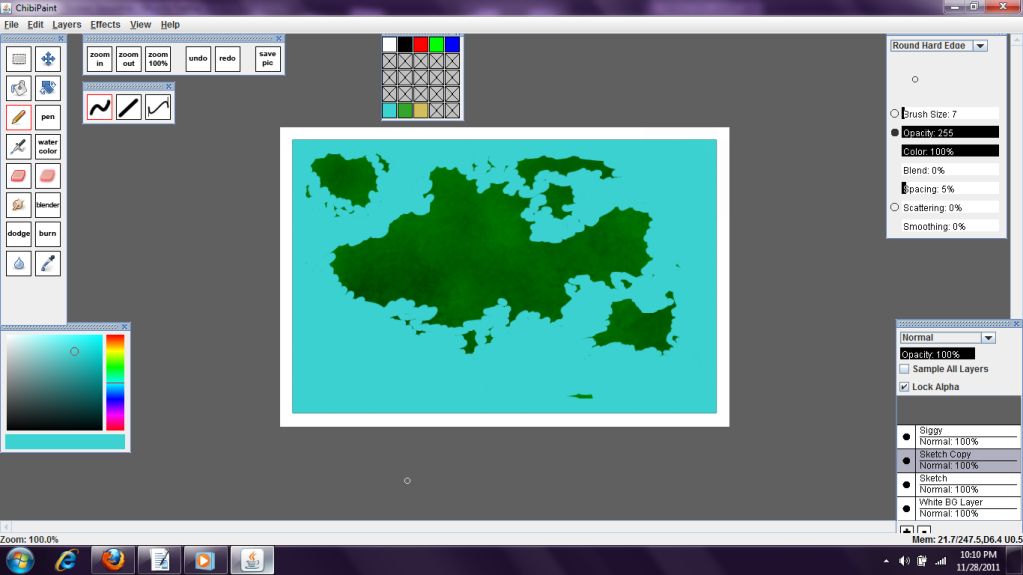
Task: Pick the red swatch in the palette
Action: point(421,45)
